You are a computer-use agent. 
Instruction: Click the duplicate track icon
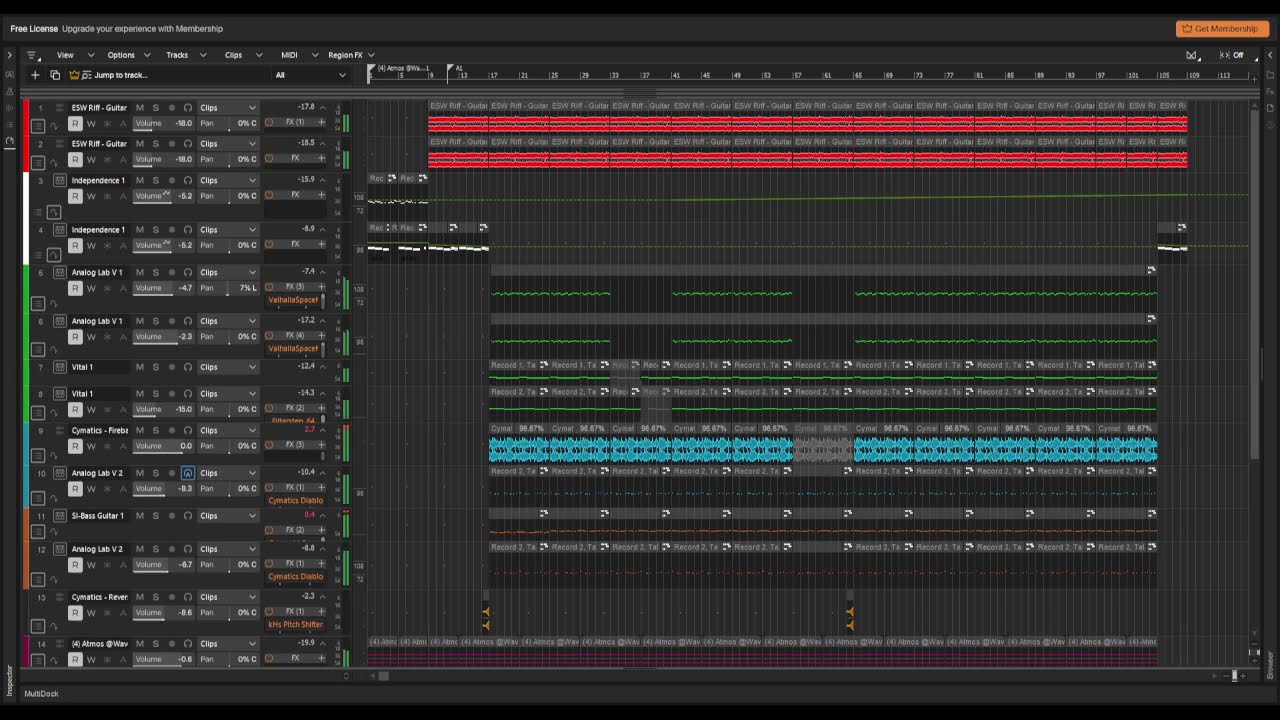point(55,75)
